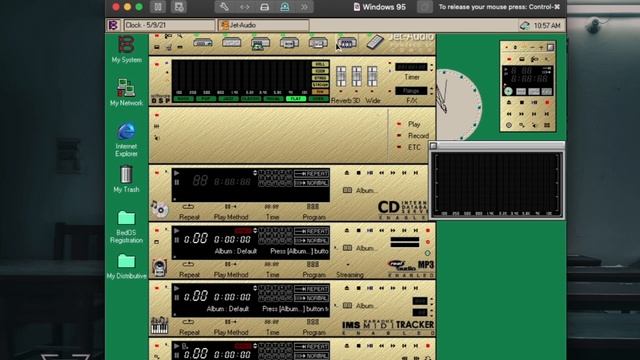Click the round play button in mini remote
The height and width of the screenshot is (360, 640).
(508, 91)
